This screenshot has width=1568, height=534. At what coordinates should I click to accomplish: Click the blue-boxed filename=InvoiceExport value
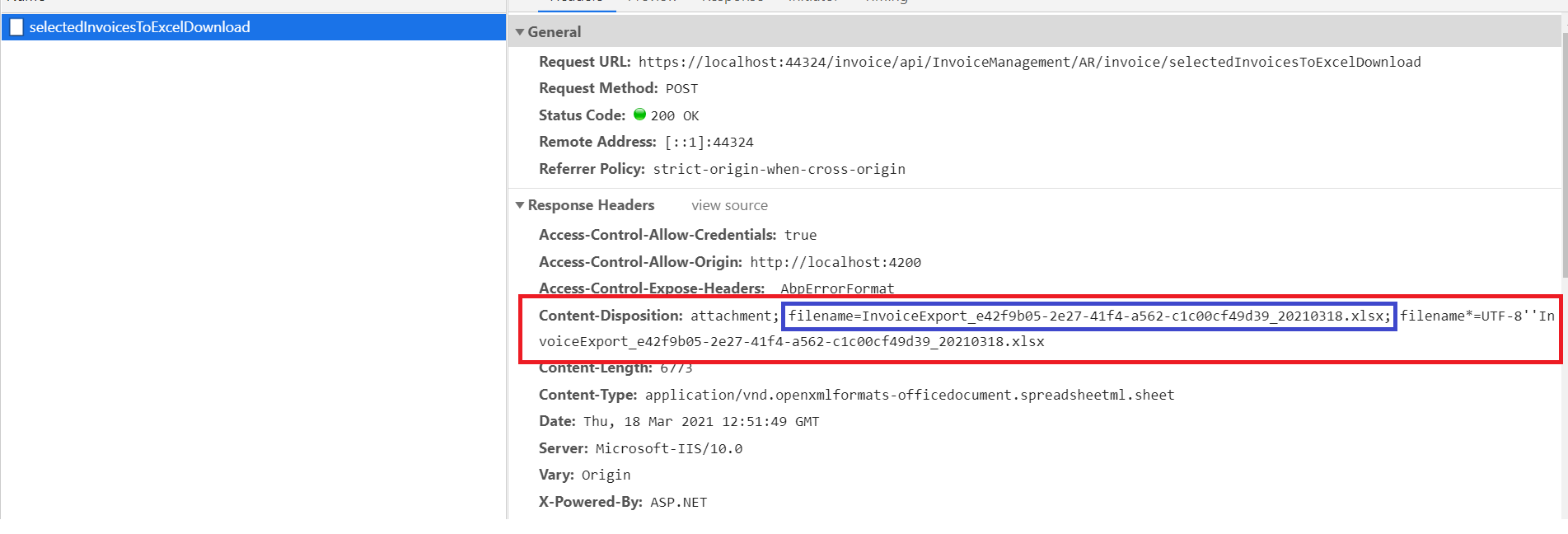(x=1088, y=316)
